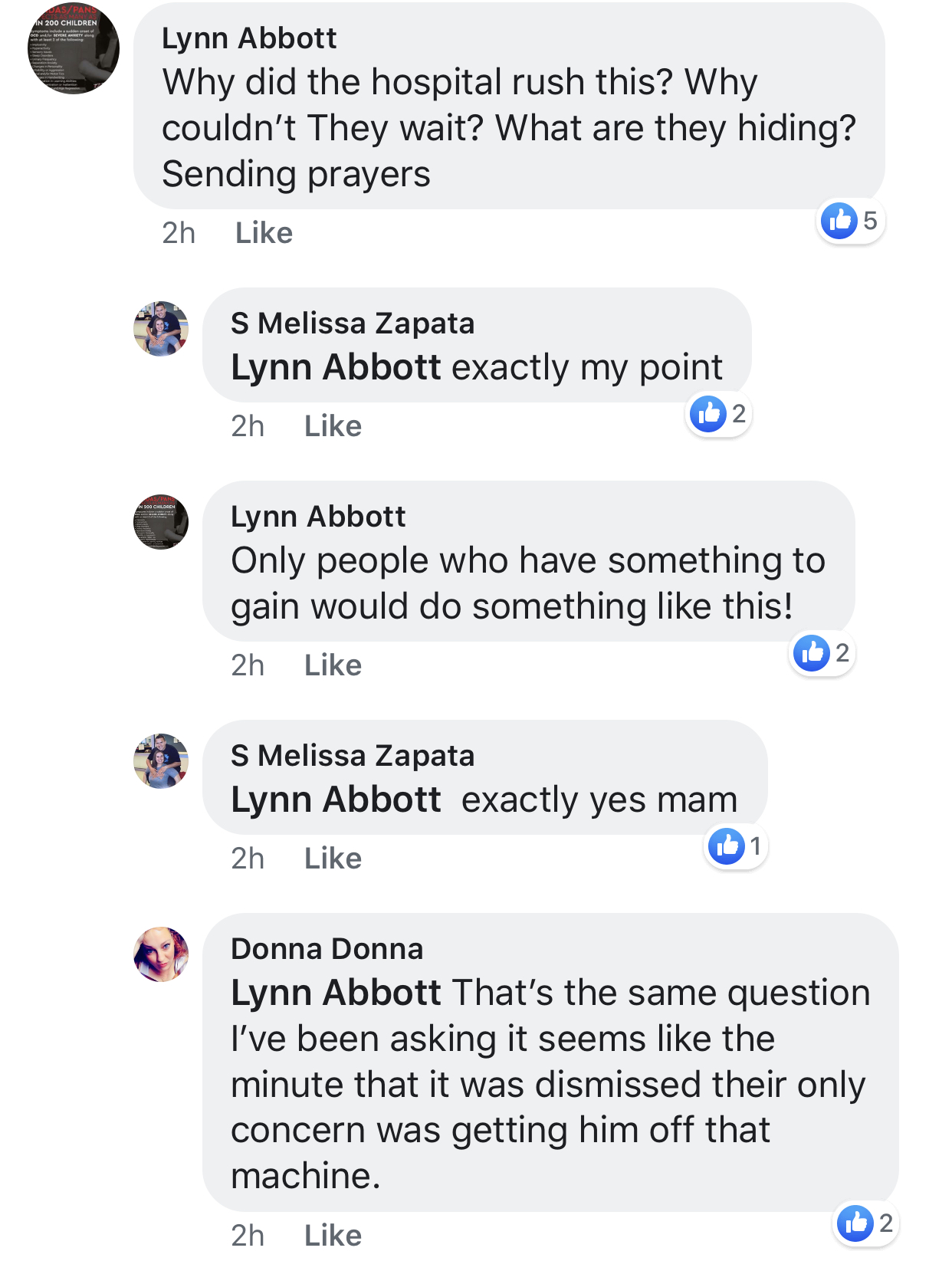952x1261 pixels.
Task: Click Lynn Abbott mention in Donna's comment
Action: 336,993
